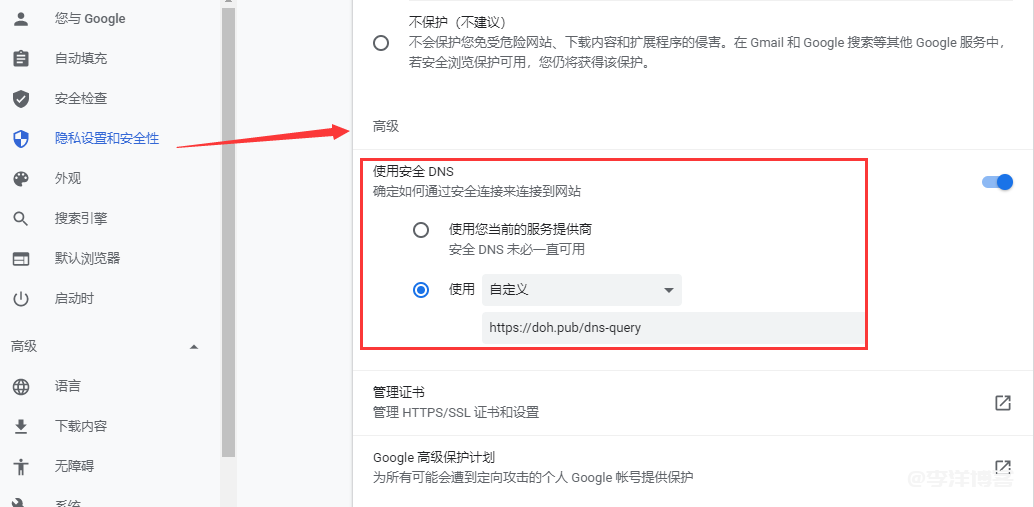The image size is (1034, 507).
Task: Click the 默认浏览器 window icon
Action: tap(21, 258)
